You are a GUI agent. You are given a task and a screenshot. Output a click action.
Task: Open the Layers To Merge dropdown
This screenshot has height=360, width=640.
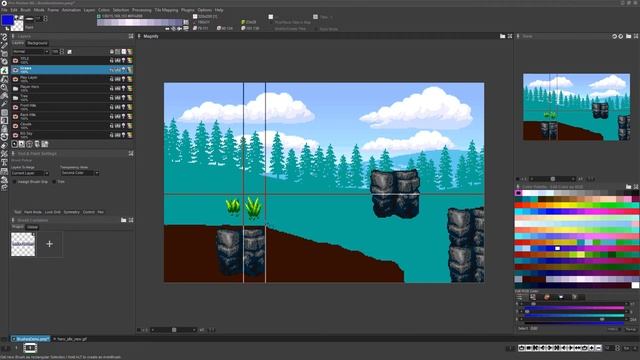tap(30, 173)
